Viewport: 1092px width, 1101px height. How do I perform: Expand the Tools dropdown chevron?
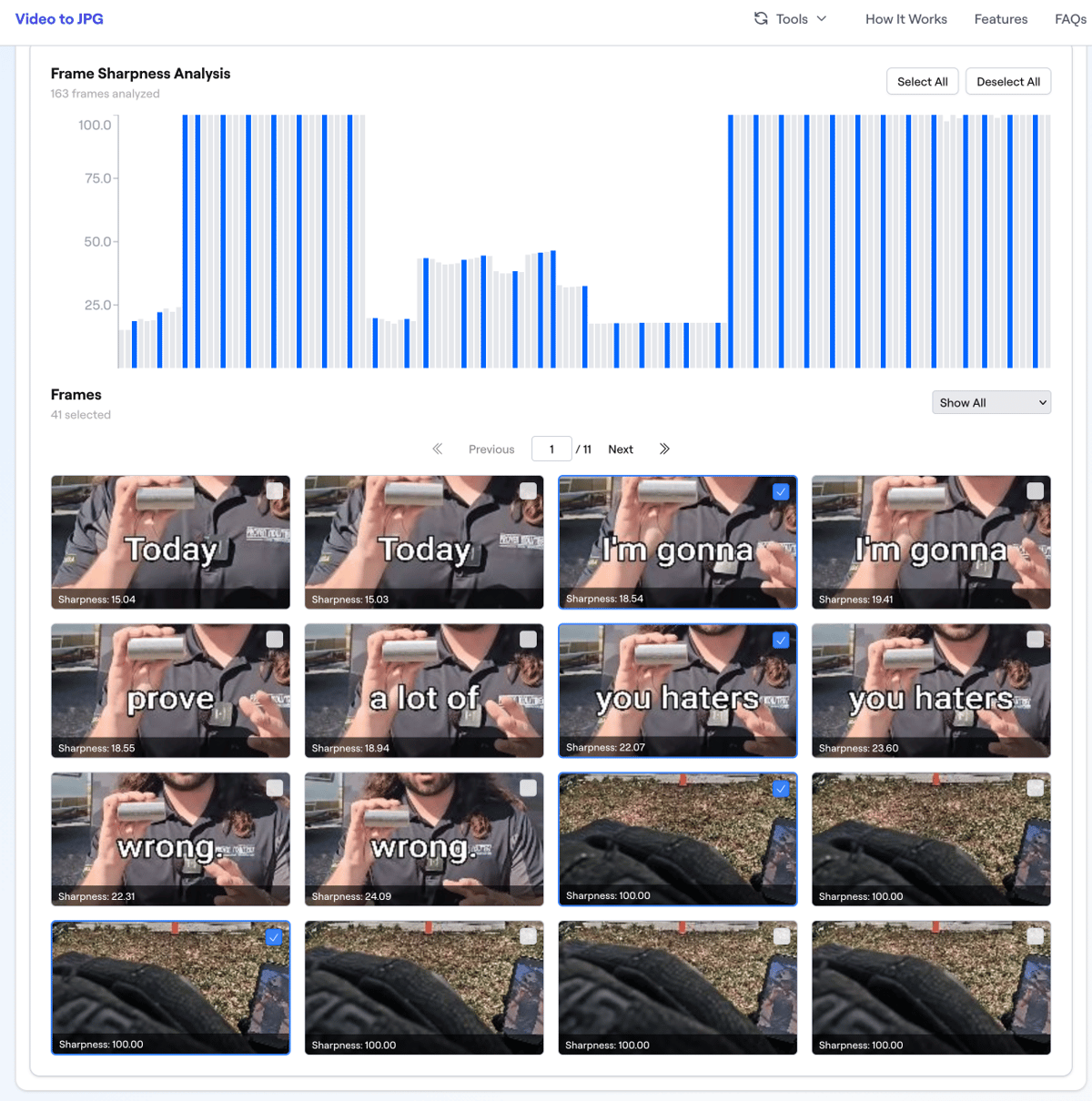(822, 18)
